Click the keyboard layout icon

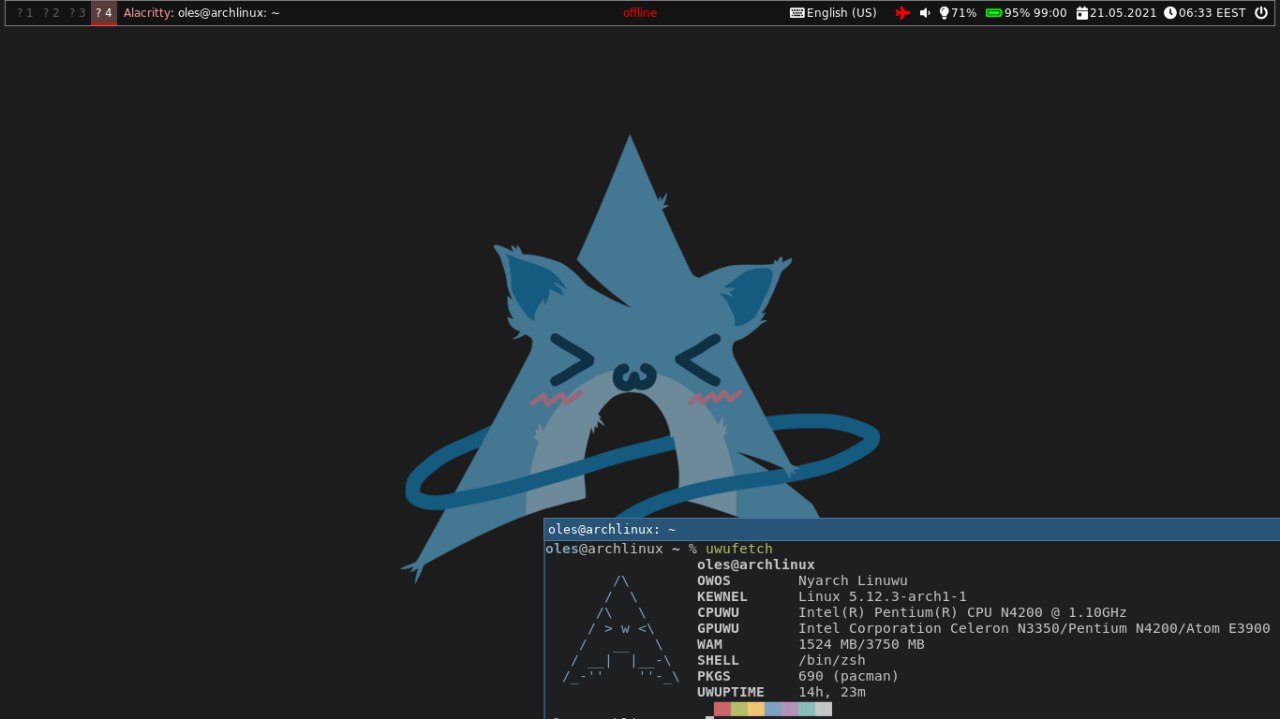pyautogui.click(x=797, y=13)
